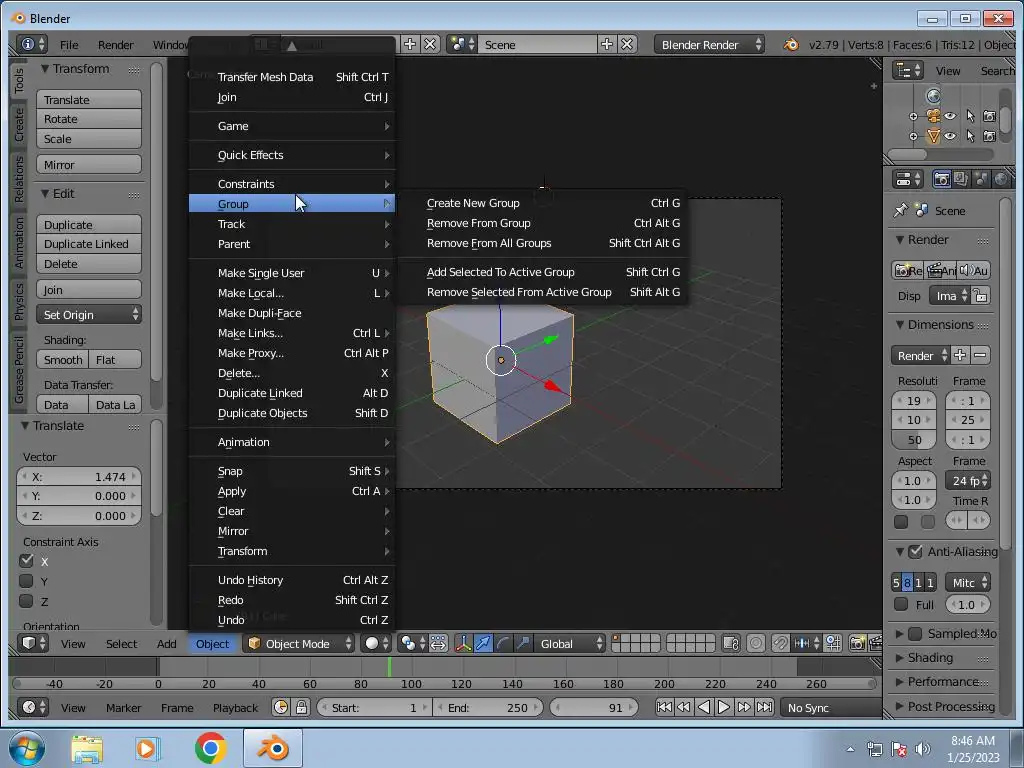
Task: Select the Cube mesh icon in Outliner
Action: click(933, 136)
